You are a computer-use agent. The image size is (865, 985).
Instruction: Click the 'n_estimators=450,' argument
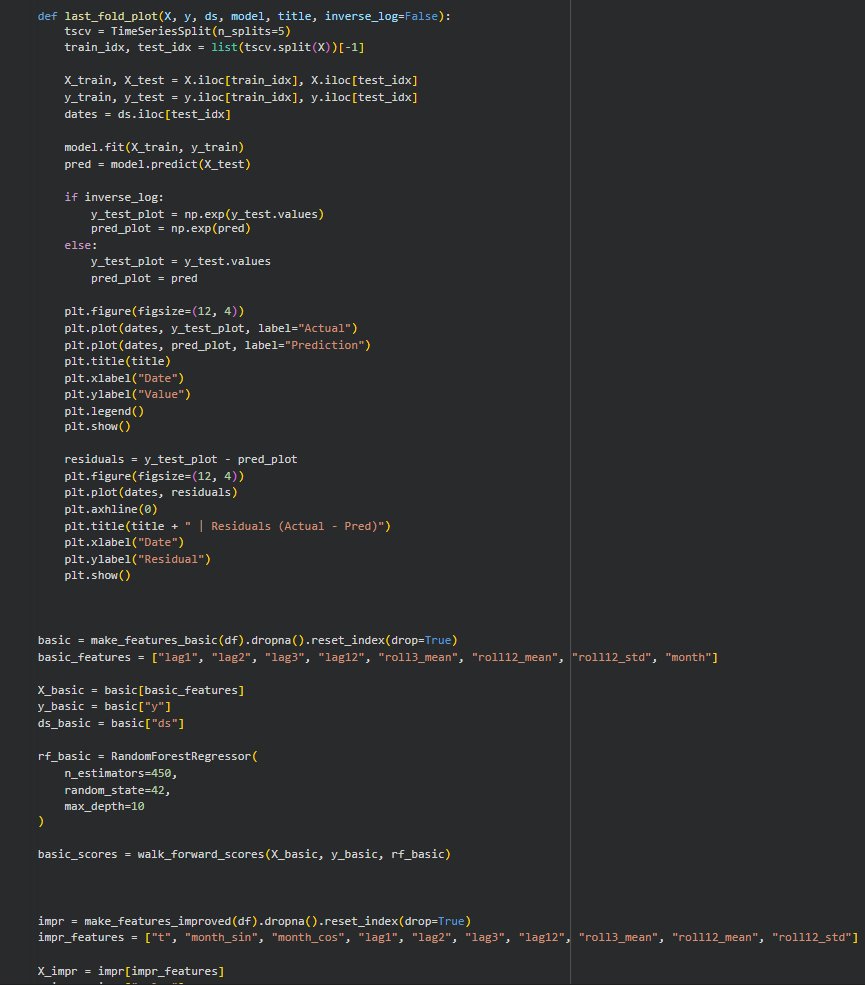coord(121,773)
